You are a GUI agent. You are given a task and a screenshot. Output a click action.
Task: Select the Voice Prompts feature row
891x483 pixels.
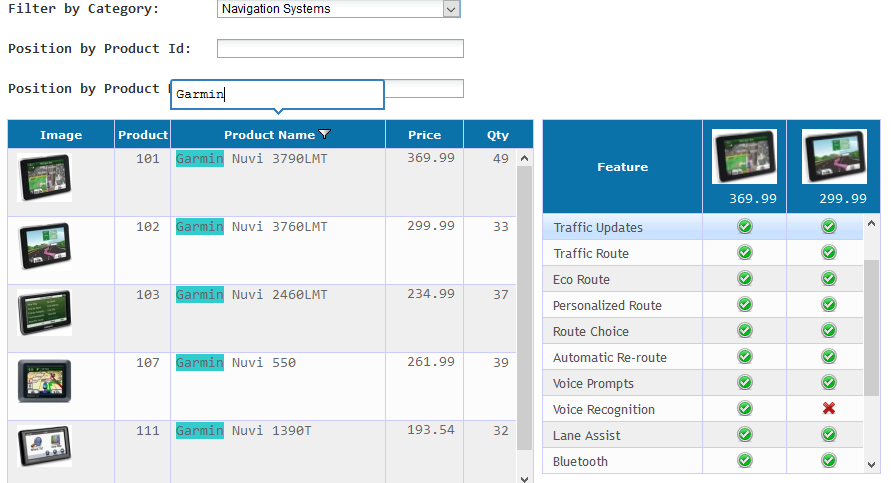[703, 384]
